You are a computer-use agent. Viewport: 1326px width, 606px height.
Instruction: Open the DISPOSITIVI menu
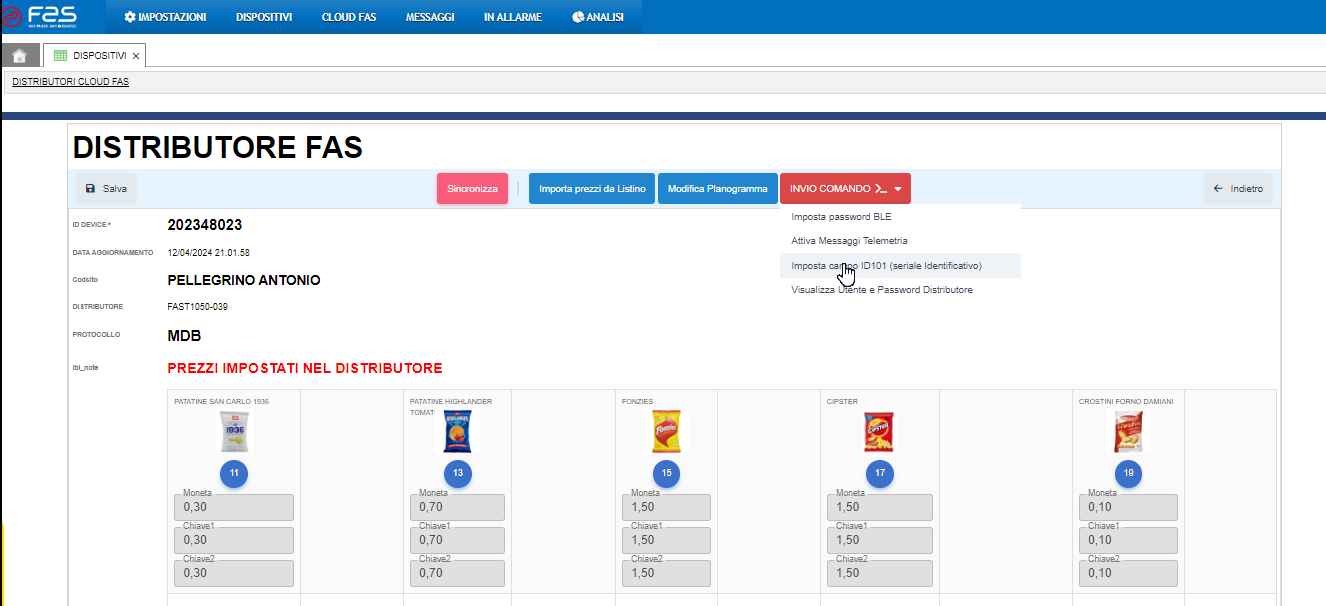pyautogui.click(x=264, y=17)
